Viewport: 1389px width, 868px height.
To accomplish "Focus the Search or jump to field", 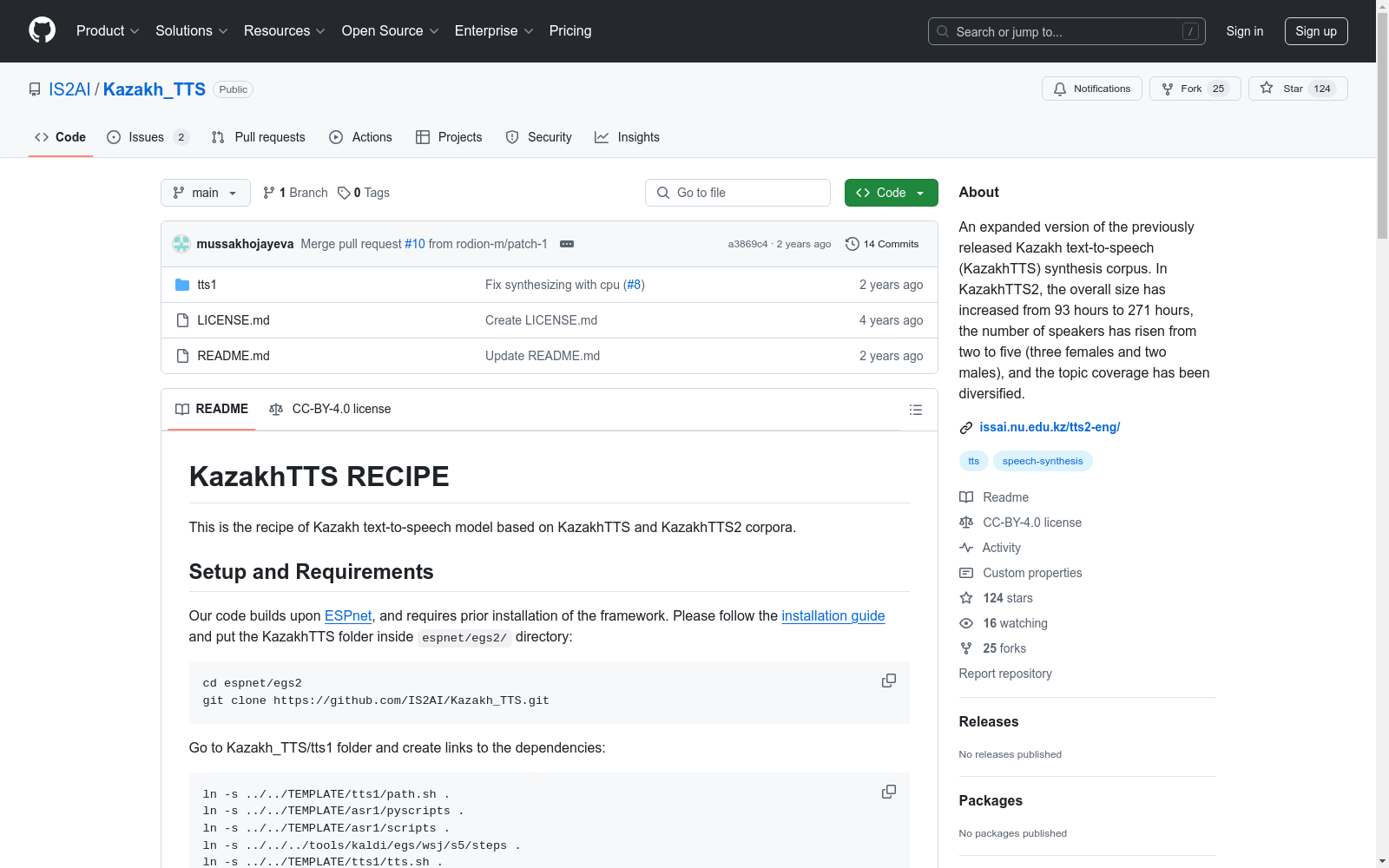I will pyautogui.click(x=1067, y=31).
